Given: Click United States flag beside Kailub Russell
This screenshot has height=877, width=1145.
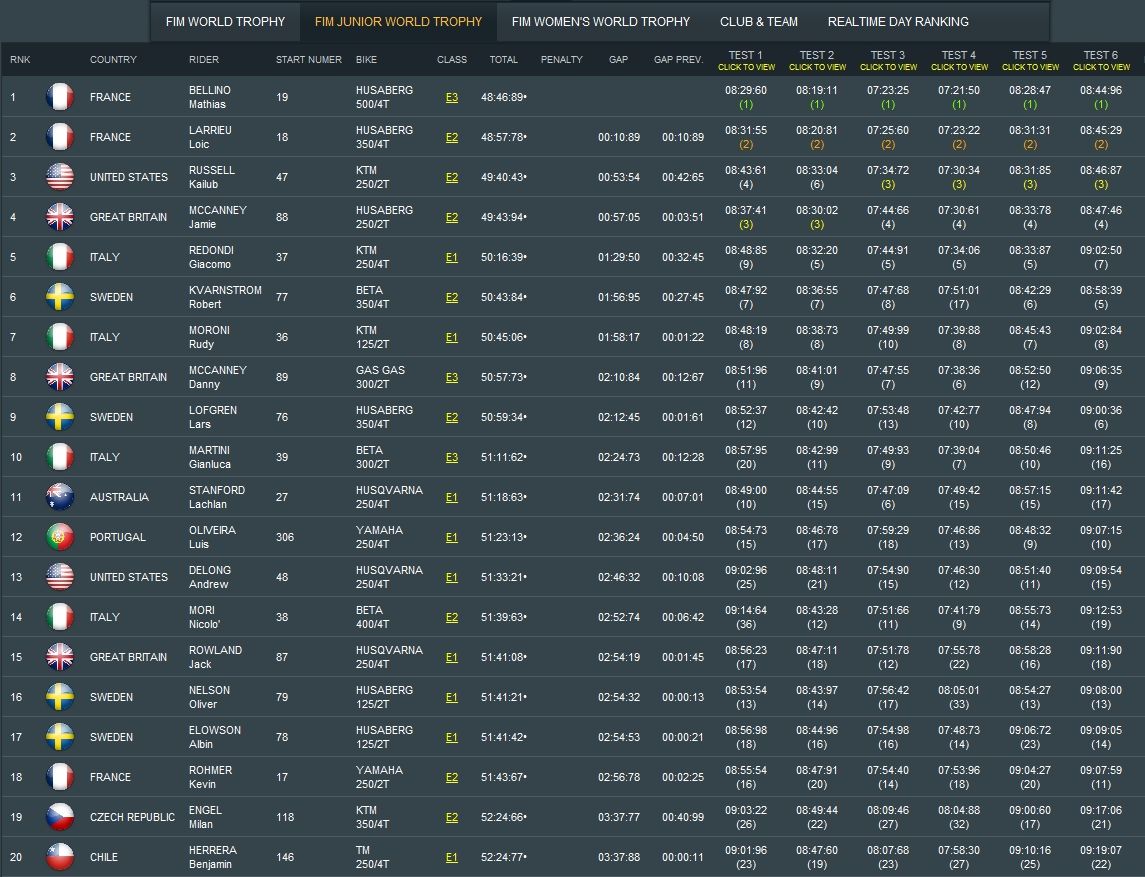Looking at the screenshot, I should click(x=60, y=177).
